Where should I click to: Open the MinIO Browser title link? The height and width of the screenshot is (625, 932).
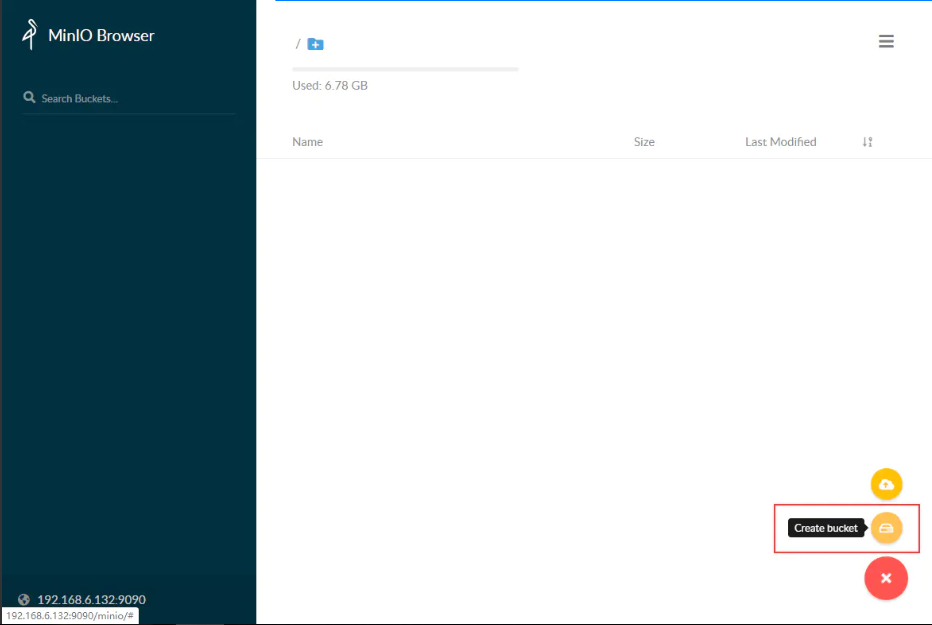(101, 36)
